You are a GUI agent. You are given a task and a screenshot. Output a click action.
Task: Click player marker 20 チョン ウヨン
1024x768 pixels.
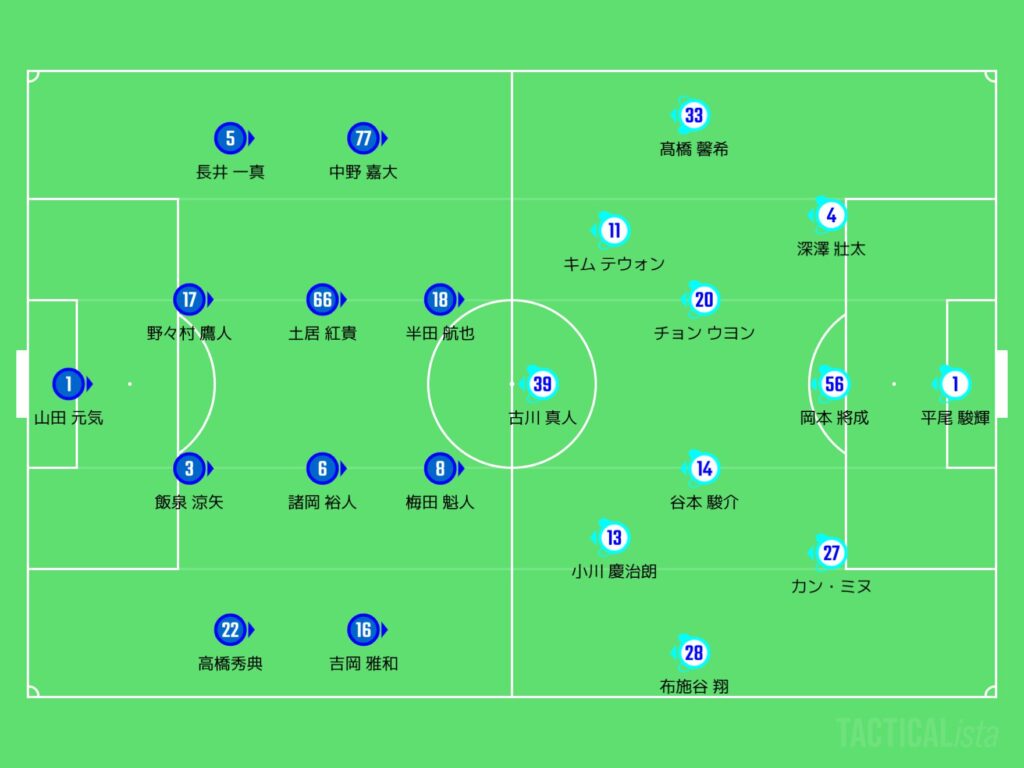701,300
